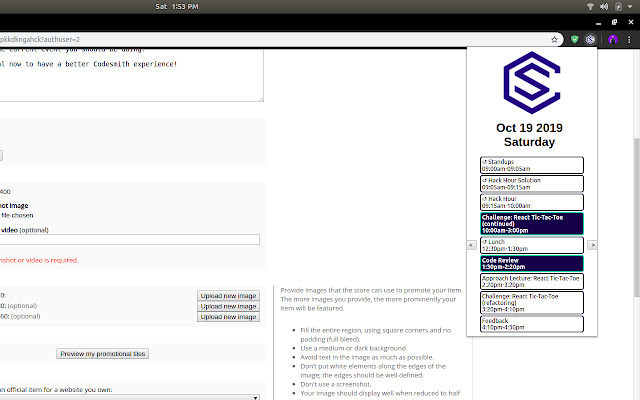Bookmark this page with the star icon
This screenshot has height=400, width=640.
[x=554, y=40]
